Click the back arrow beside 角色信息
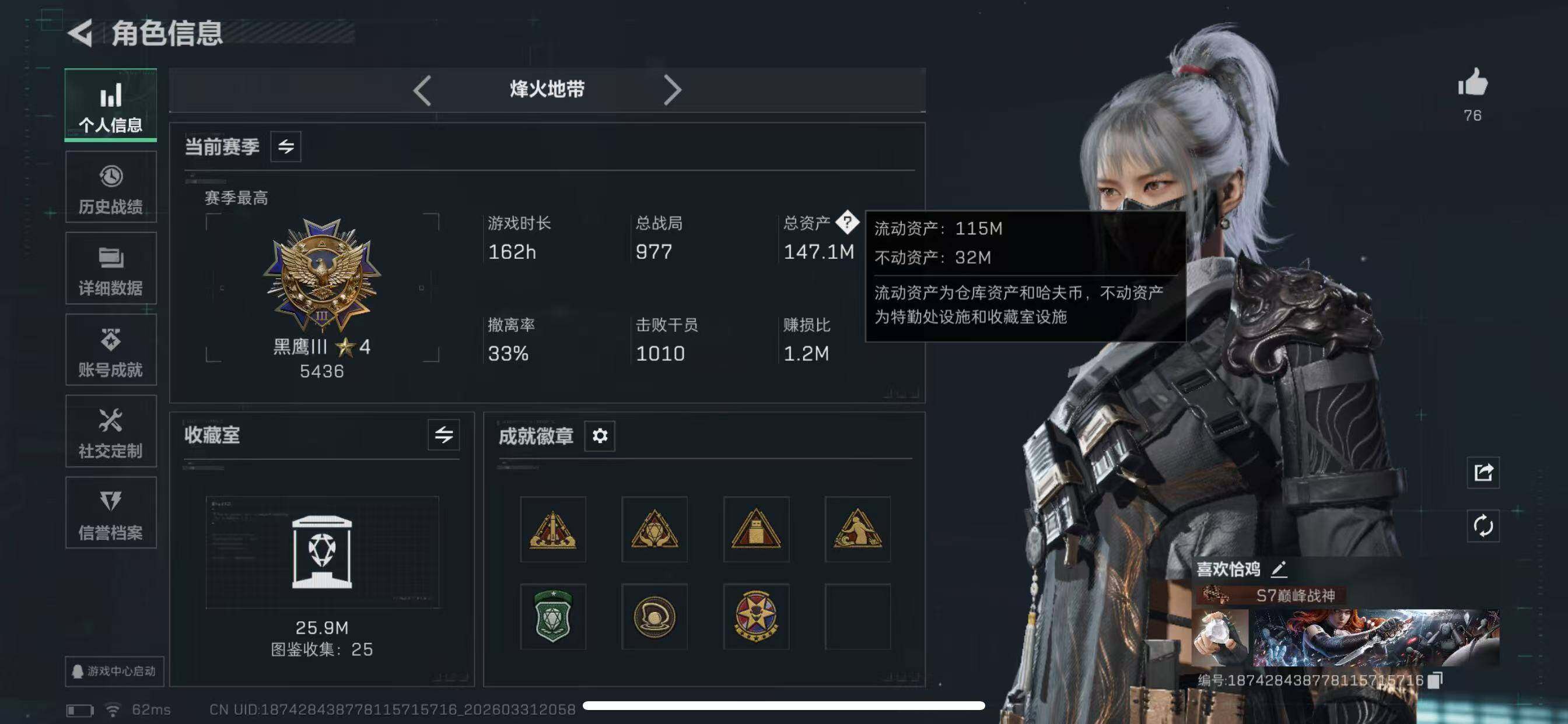 [x=80, y=33]
